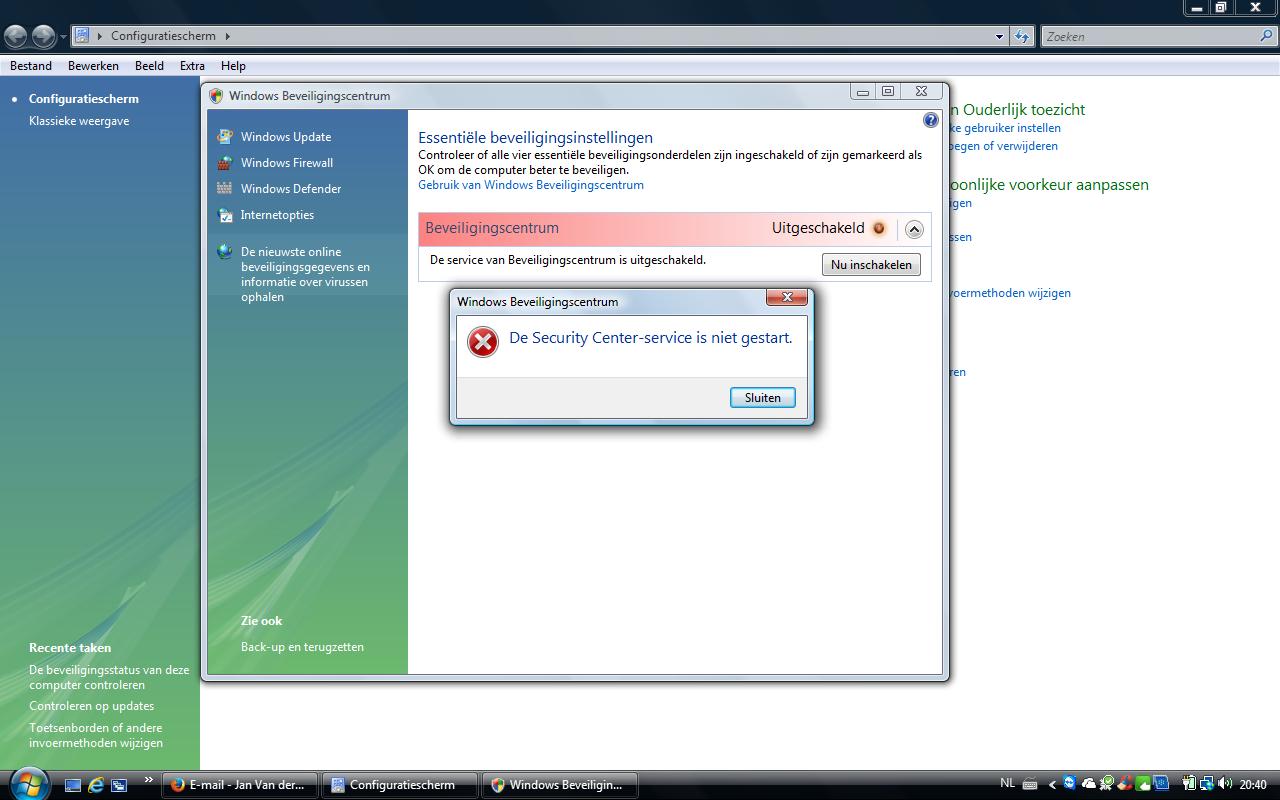Image resolution: width=1280 pixels, height=800 pixels.
Task: Launch Internet Explorer from quick launch
Action: (x=96, y=785)
